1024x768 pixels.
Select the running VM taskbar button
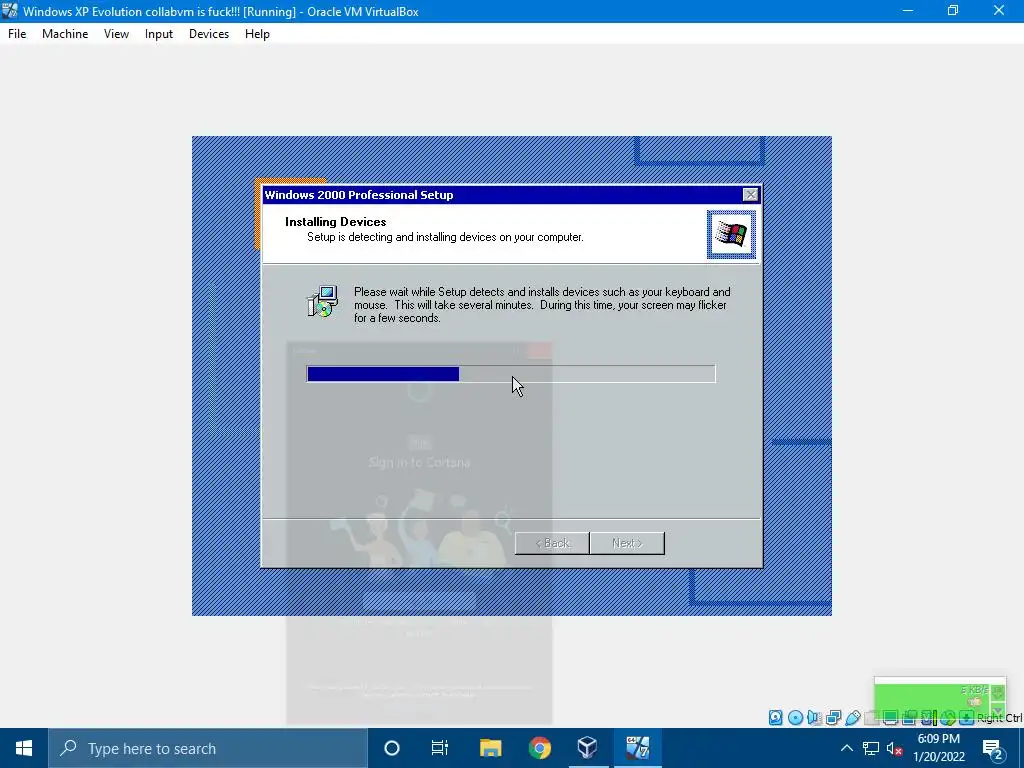pyautogui.click(x=637, y=748)
